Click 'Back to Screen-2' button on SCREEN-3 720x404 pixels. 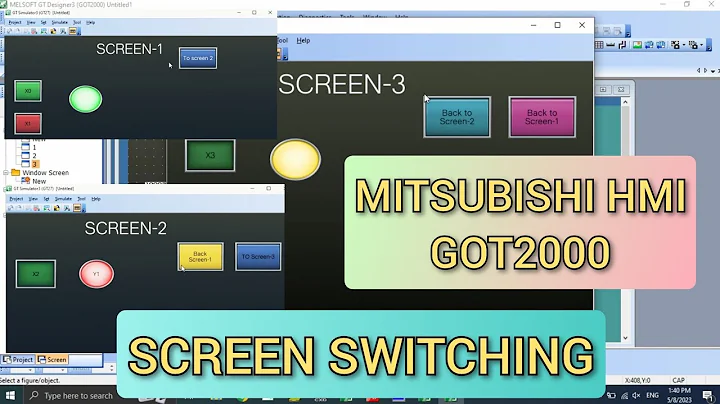click(457, 117)
